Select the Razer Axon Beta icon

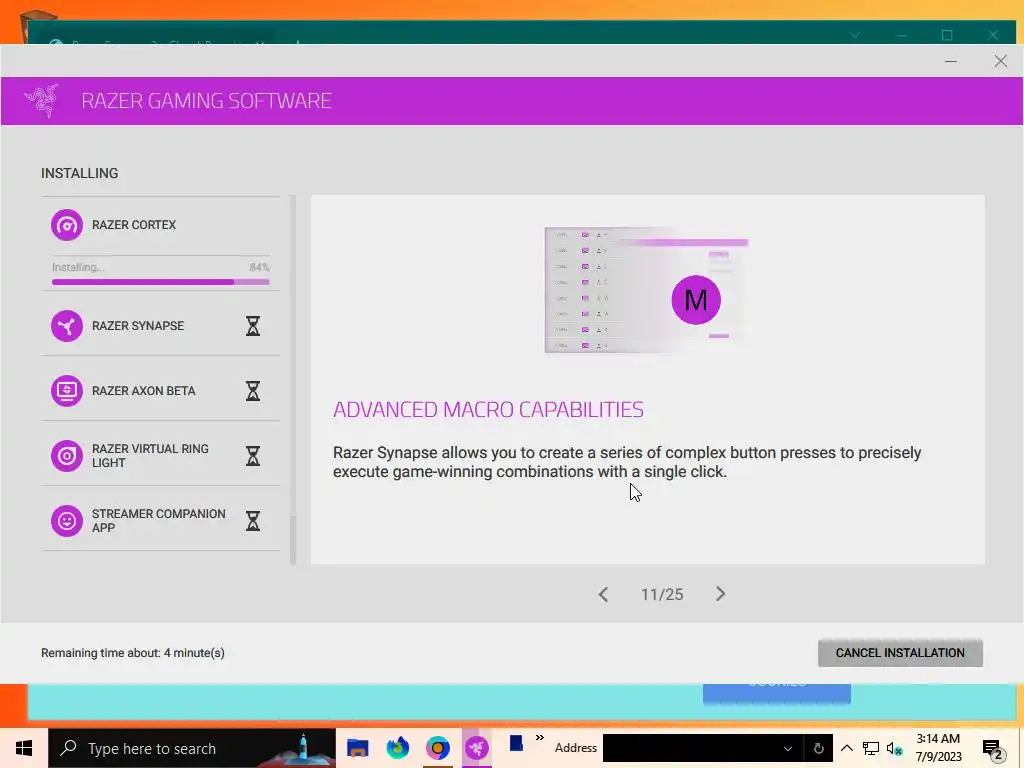67,391
